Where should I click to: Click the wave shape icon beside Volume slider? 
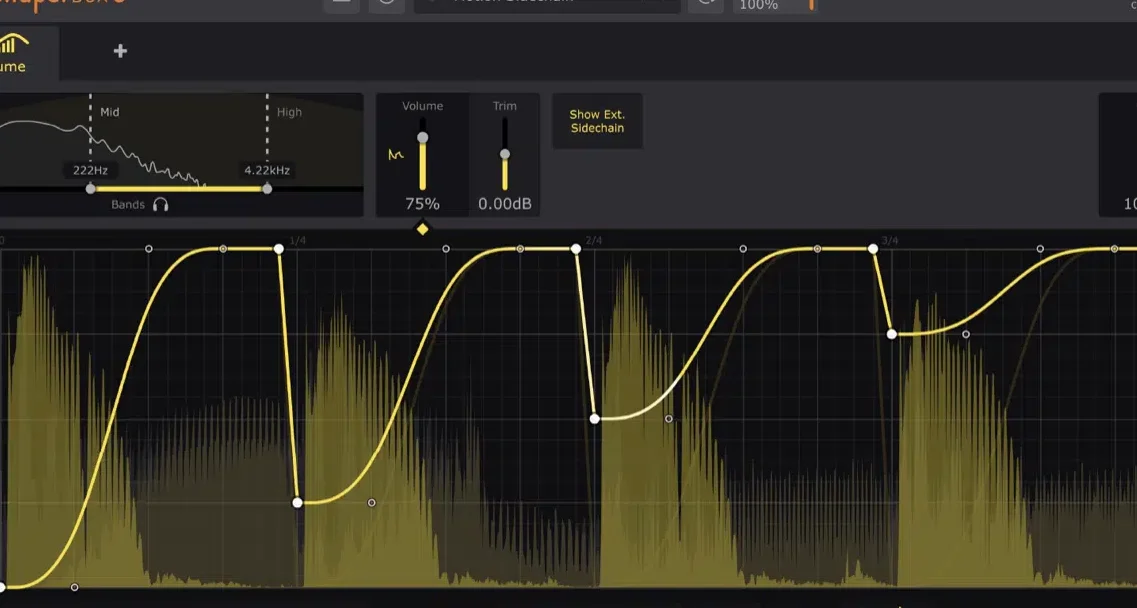tap(398, 155)
